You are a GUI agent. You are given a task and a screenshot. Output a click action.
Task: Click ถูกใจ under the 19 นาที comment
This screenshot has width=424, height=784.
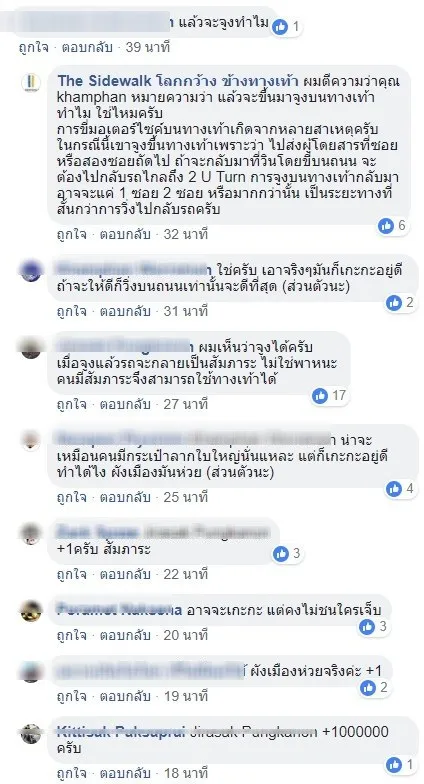tap(72, 696)
